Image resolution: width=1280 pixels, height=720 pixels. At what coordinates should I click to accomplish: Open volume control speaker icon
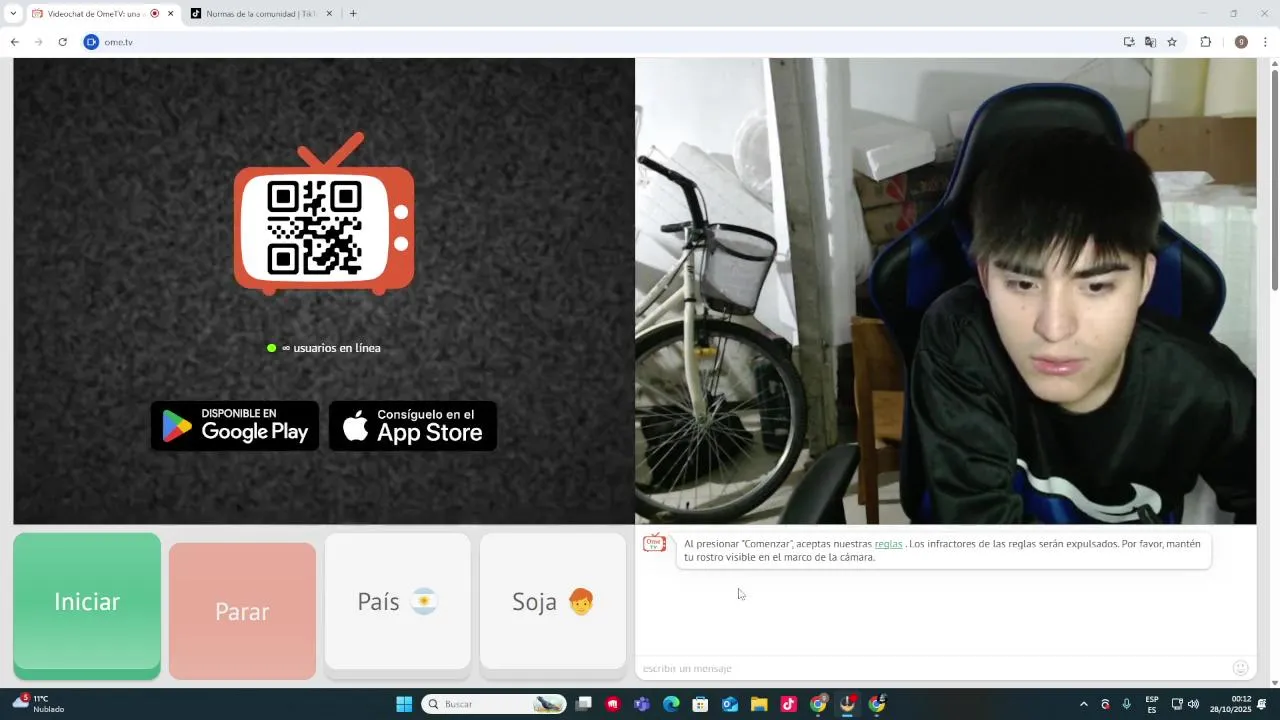click(1193, 704)
